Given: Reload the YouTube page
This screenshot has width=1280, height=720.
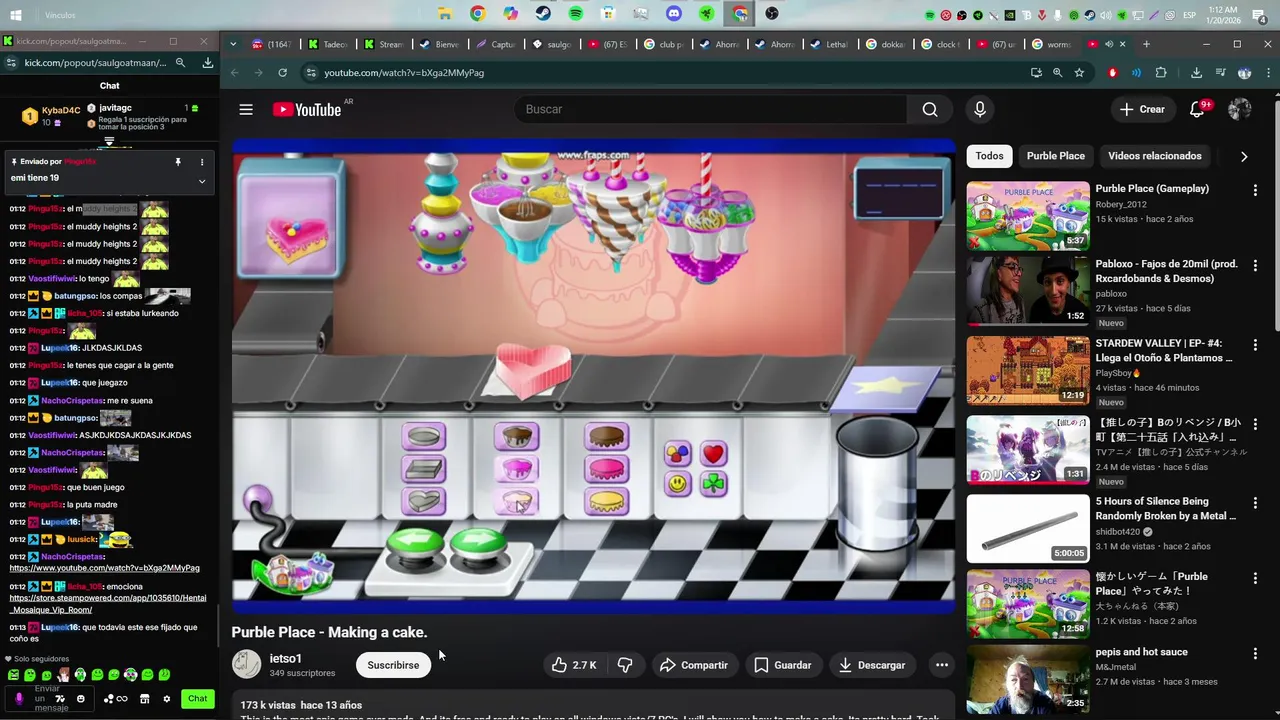Looking at the screenshot, I should [282, 72].
